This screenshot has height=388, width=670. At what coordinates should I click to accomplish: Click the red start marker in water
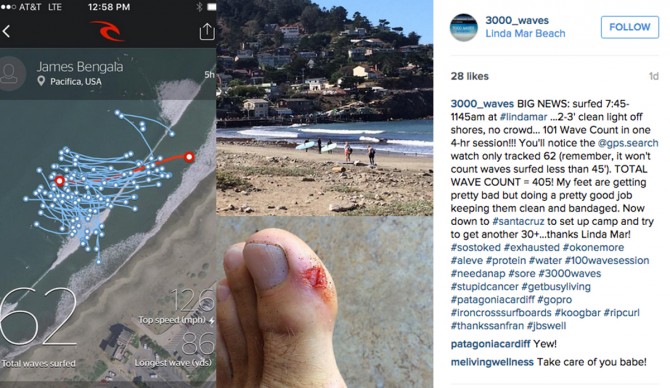(x=59, y=181)
